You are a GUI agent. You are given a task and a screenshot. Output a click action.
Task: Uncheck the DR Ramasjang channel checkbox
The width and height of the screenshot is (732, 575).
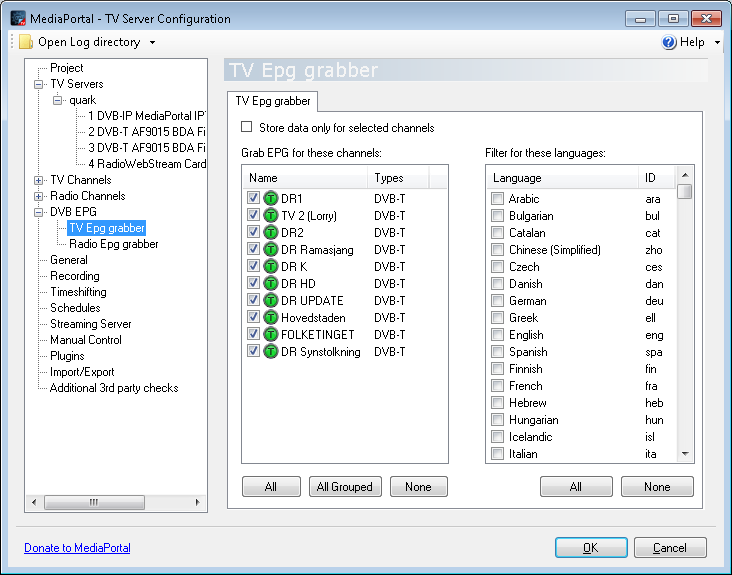[x=253, y=249]
